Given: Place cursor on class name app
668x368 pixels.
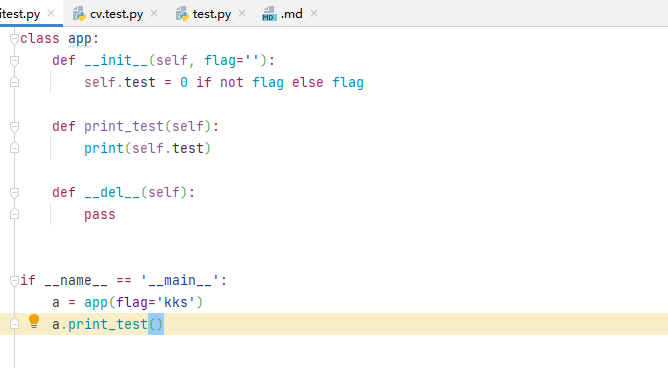Looking at the screenshot, I should tap(80, 39).
